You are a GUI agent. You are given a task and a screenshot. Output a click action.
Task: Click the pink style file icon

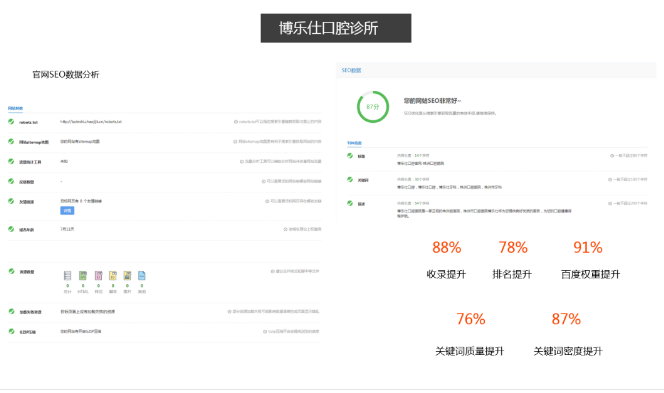[98, 276]
